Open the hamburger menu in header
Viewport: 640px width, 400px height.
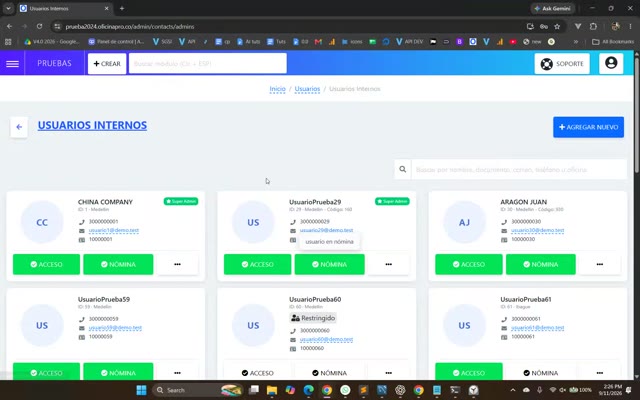point(12,64)
